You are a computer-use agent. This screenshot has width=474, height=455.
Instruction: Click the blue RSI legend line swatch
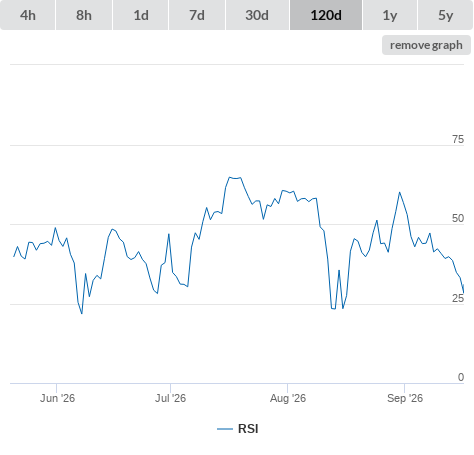[225, 429]
